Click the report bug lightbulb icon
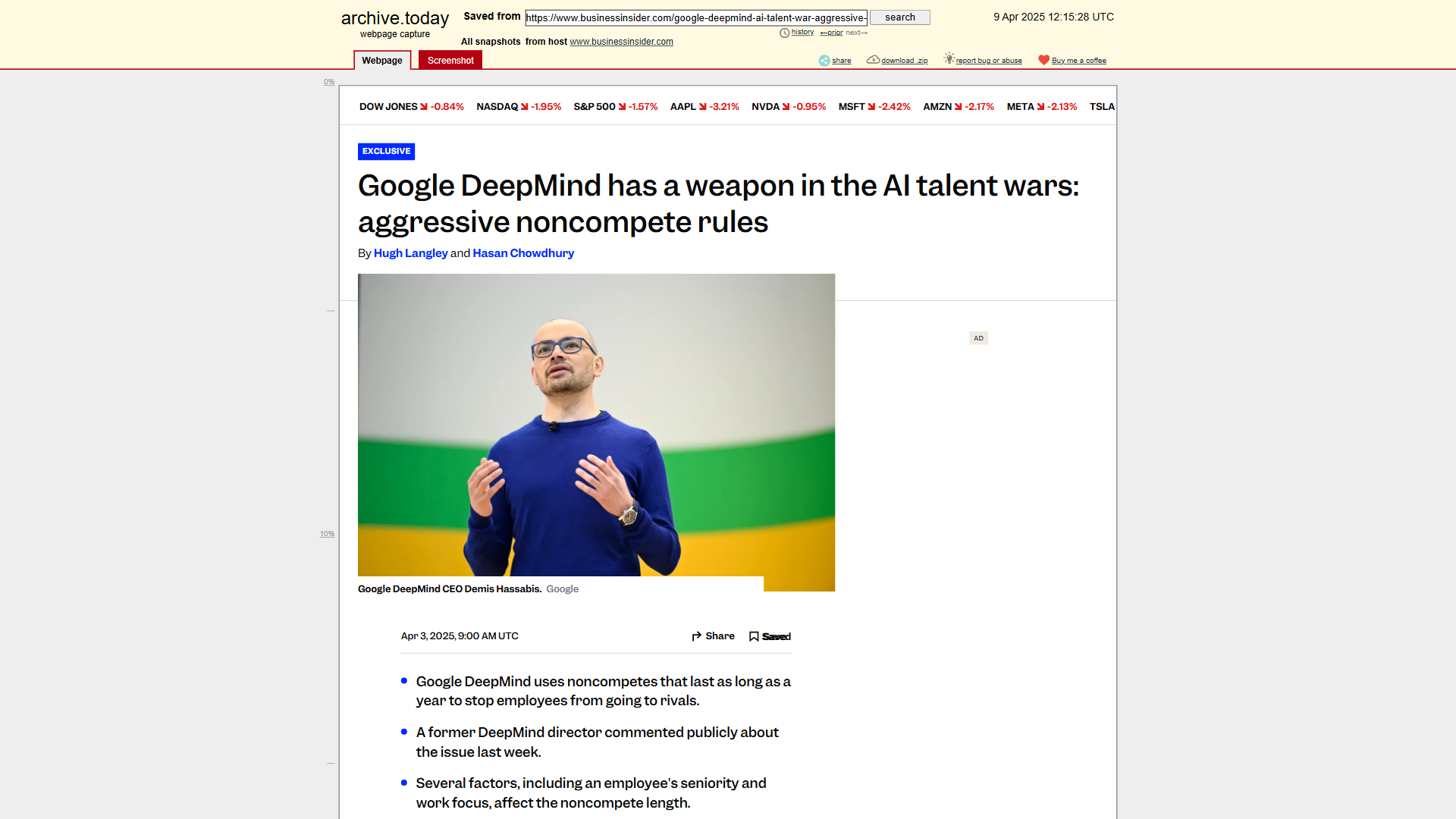Screen dimensions: 1456x819 [949, 58]
